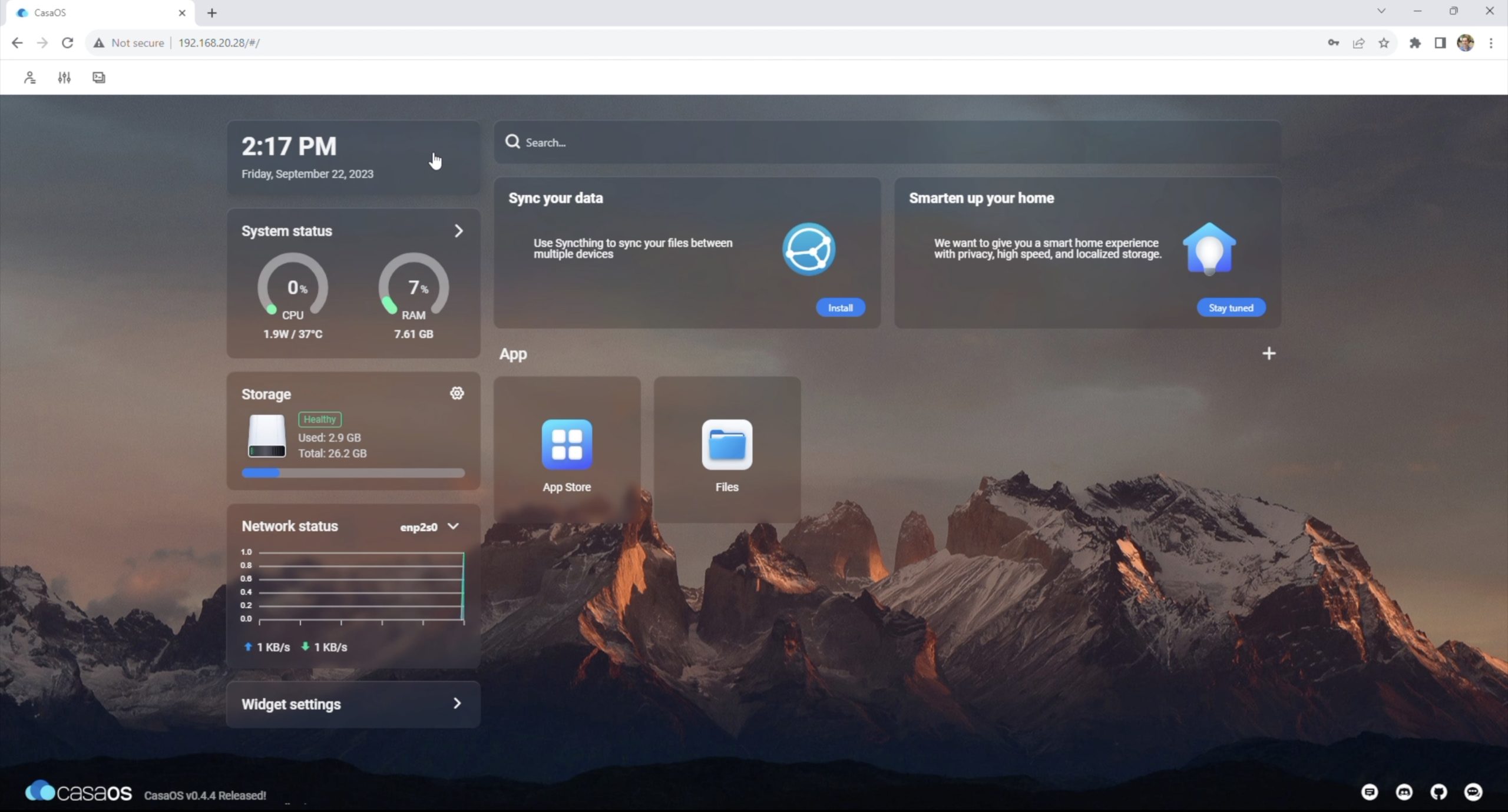The height and width of the screenshot is (812, 1508).
Task: Open the terminal icon in top bar
Action: [x=99, y=77]
